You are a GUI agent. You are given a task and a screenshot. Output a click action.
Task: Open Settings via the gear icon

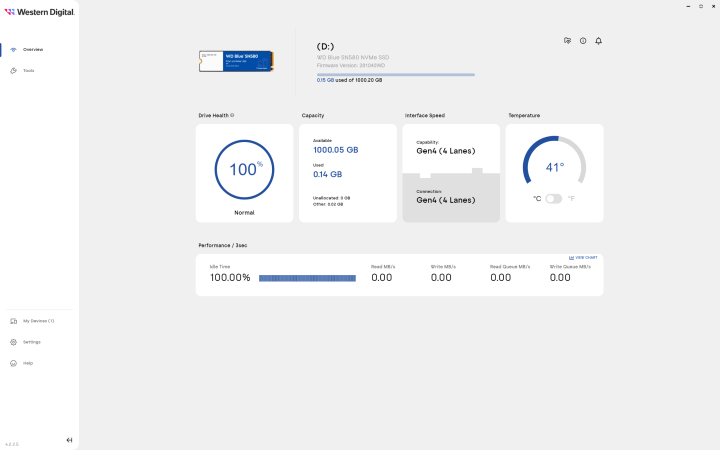pos(13,342)
